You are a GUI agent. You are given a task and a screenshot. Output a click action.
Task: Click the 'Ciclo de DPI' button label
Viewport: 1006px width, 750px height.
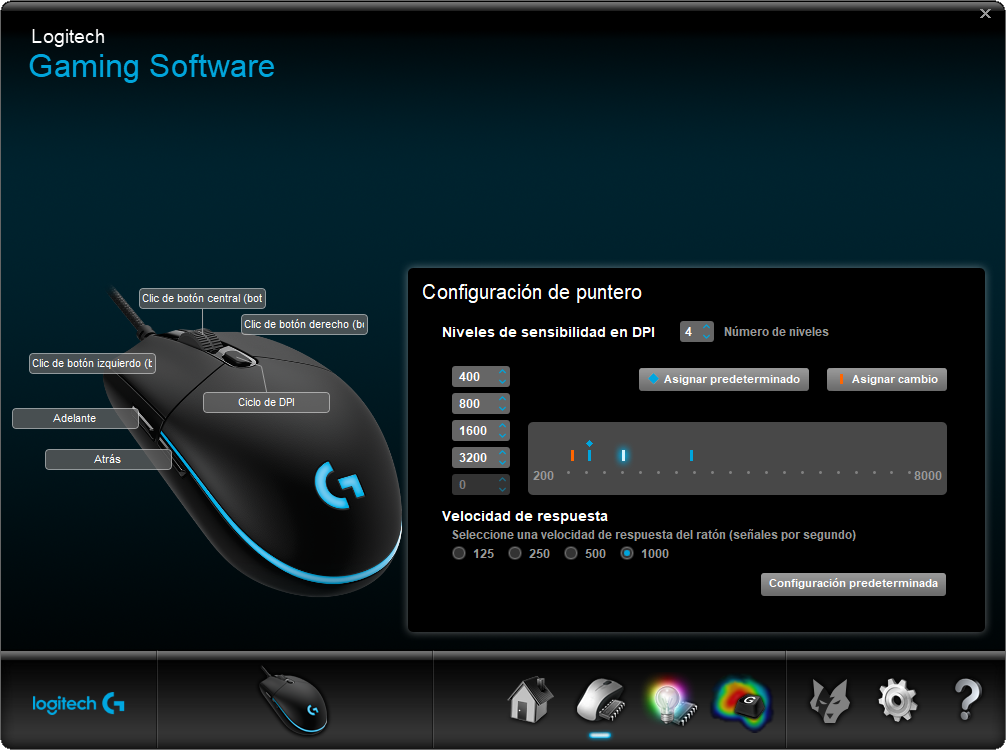tap(266, 402)
